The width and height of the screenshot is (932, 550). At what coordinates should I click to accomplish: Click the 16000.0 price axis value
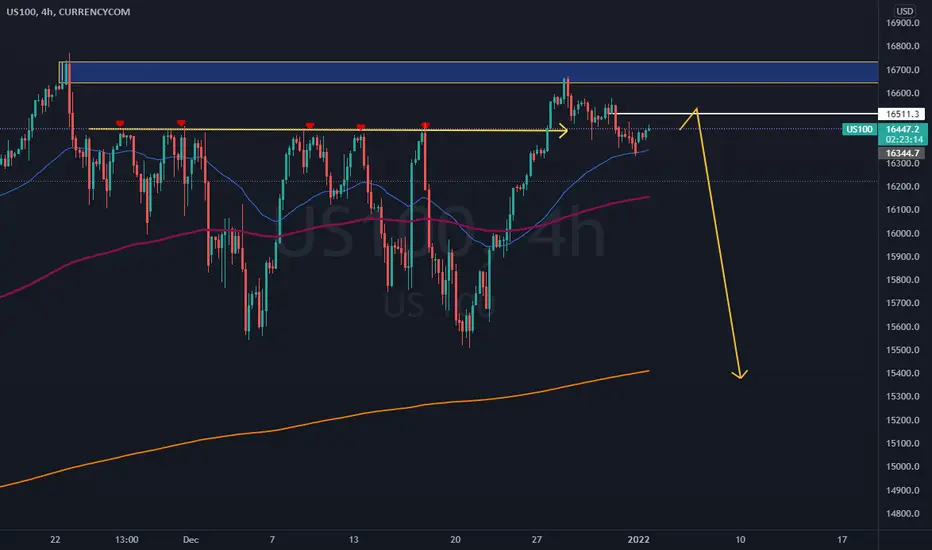[x=902, y=233]
